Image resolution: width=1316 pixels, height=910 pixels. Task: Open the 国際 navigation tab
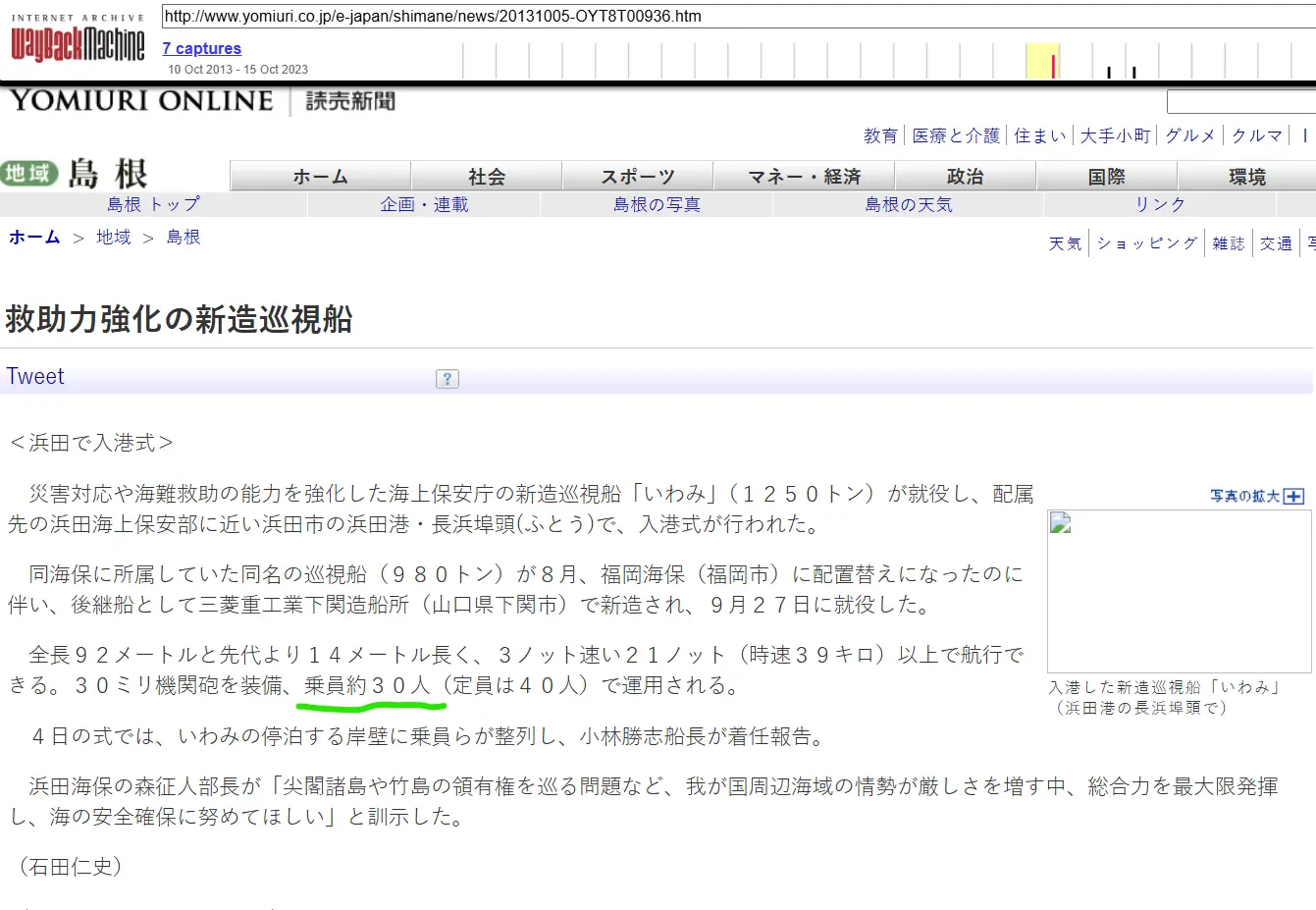point(1107,177)
